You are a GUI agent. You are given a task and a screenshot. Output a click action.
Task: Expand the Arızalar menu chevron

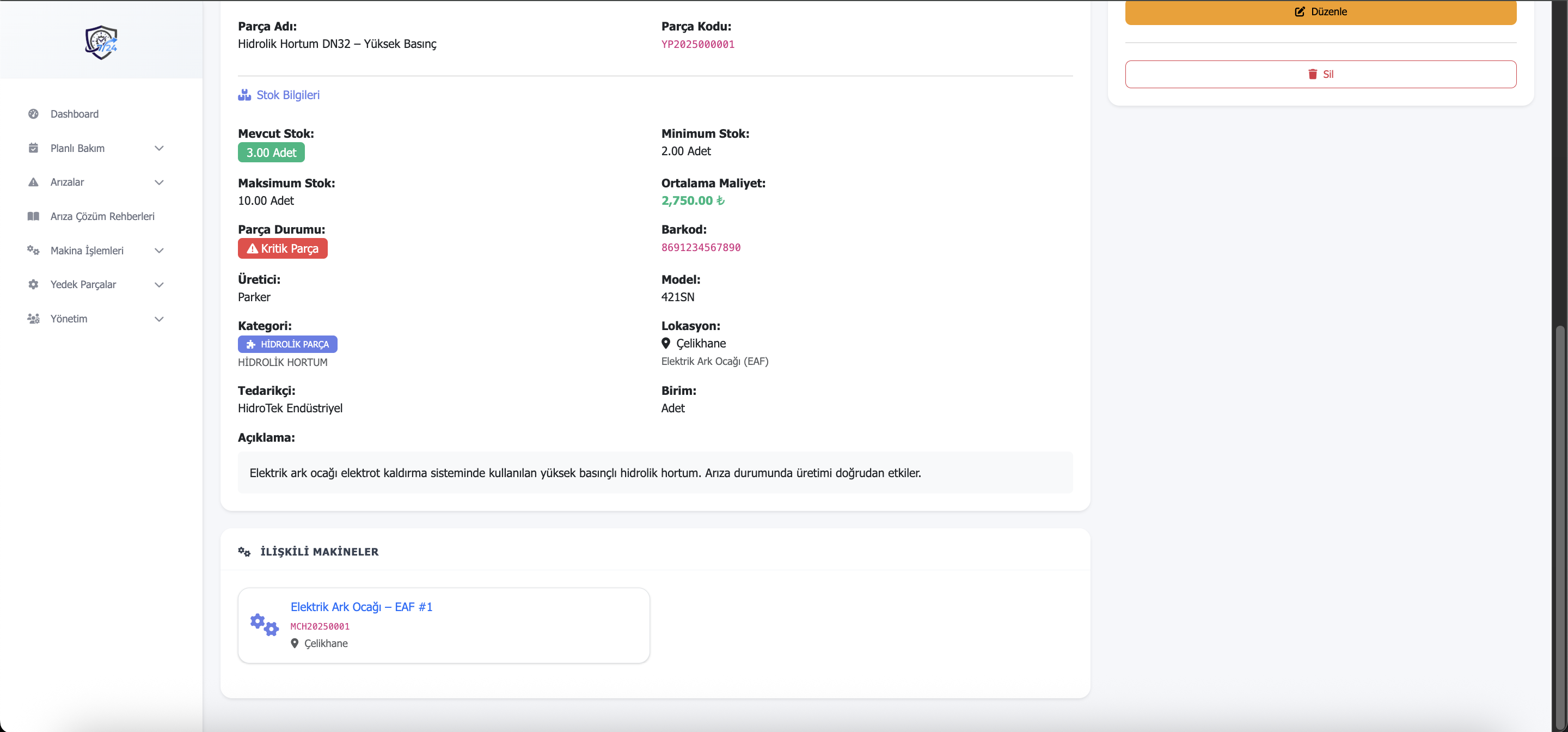[159, 182]
